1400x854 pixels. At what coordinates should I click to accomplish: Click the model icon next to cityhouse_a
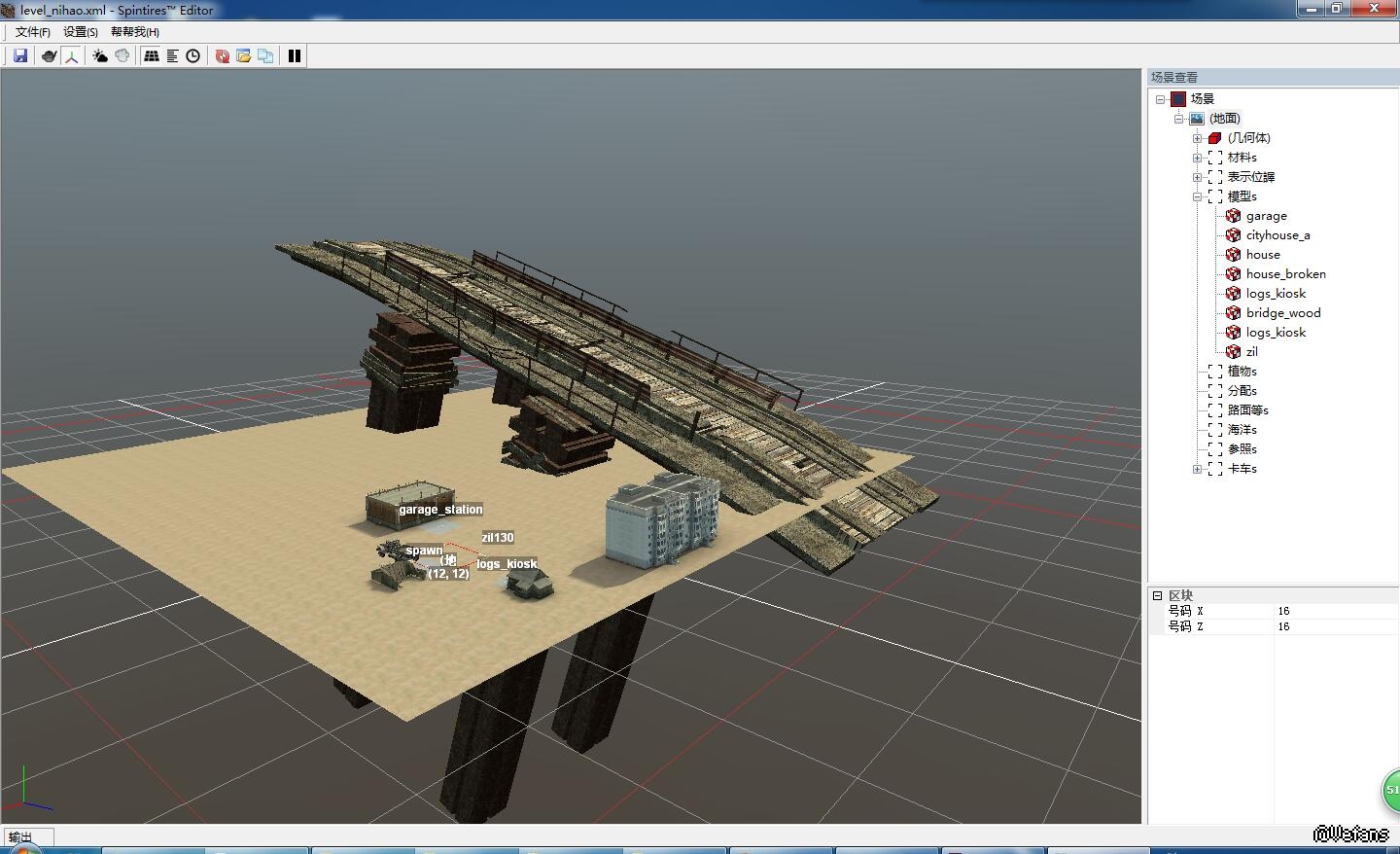[x=1233, y=235]
